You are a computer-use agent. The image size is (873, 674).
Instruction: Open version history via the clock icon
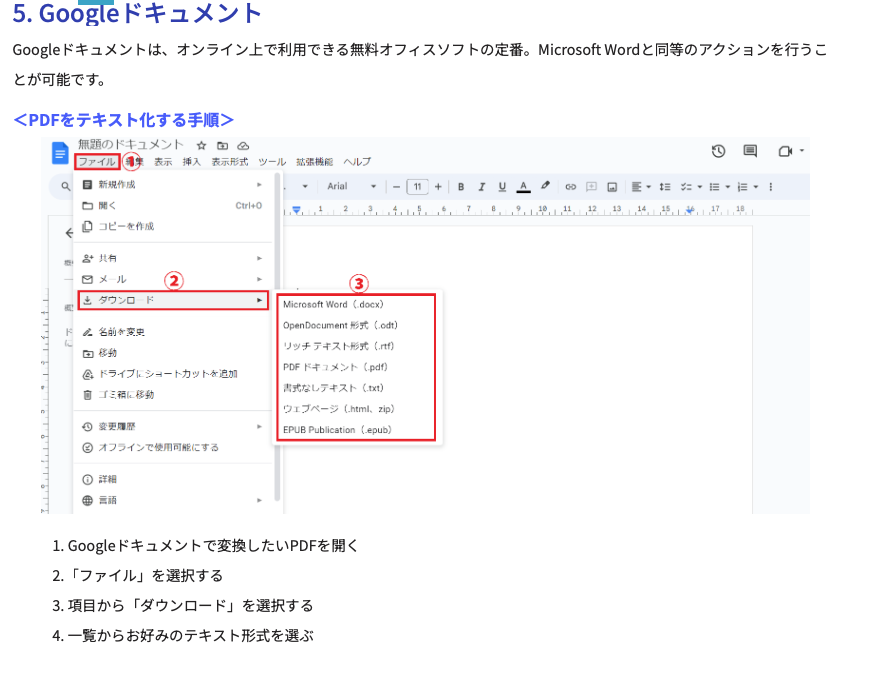click(719, 149)
